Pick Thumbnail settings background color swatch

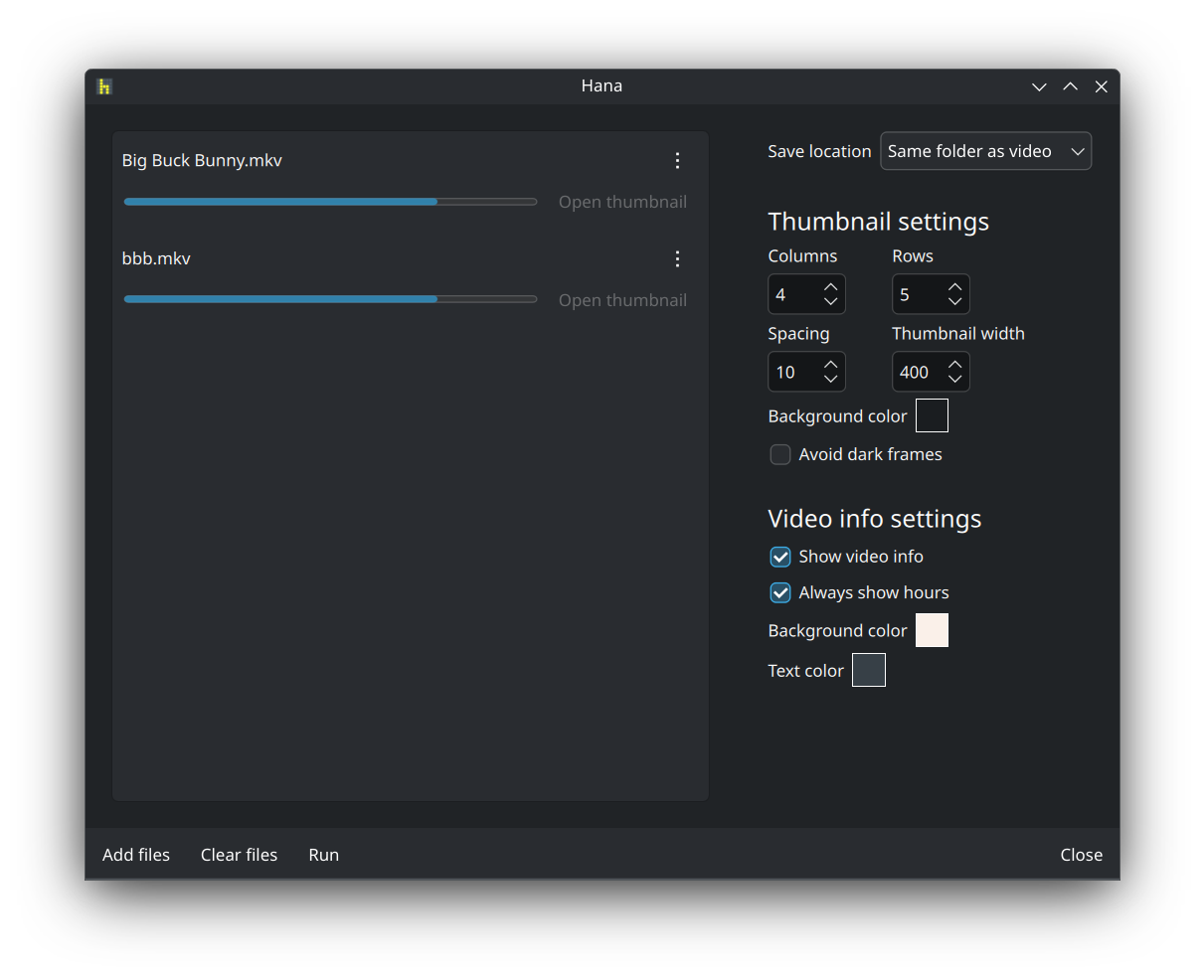point(932,415)
